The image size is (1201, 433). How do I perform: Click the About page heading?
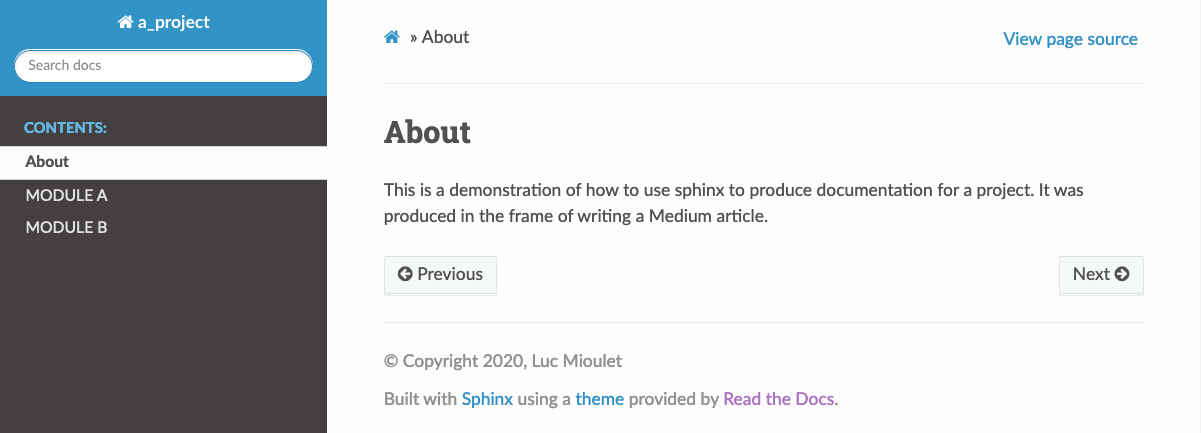point(427,132)
